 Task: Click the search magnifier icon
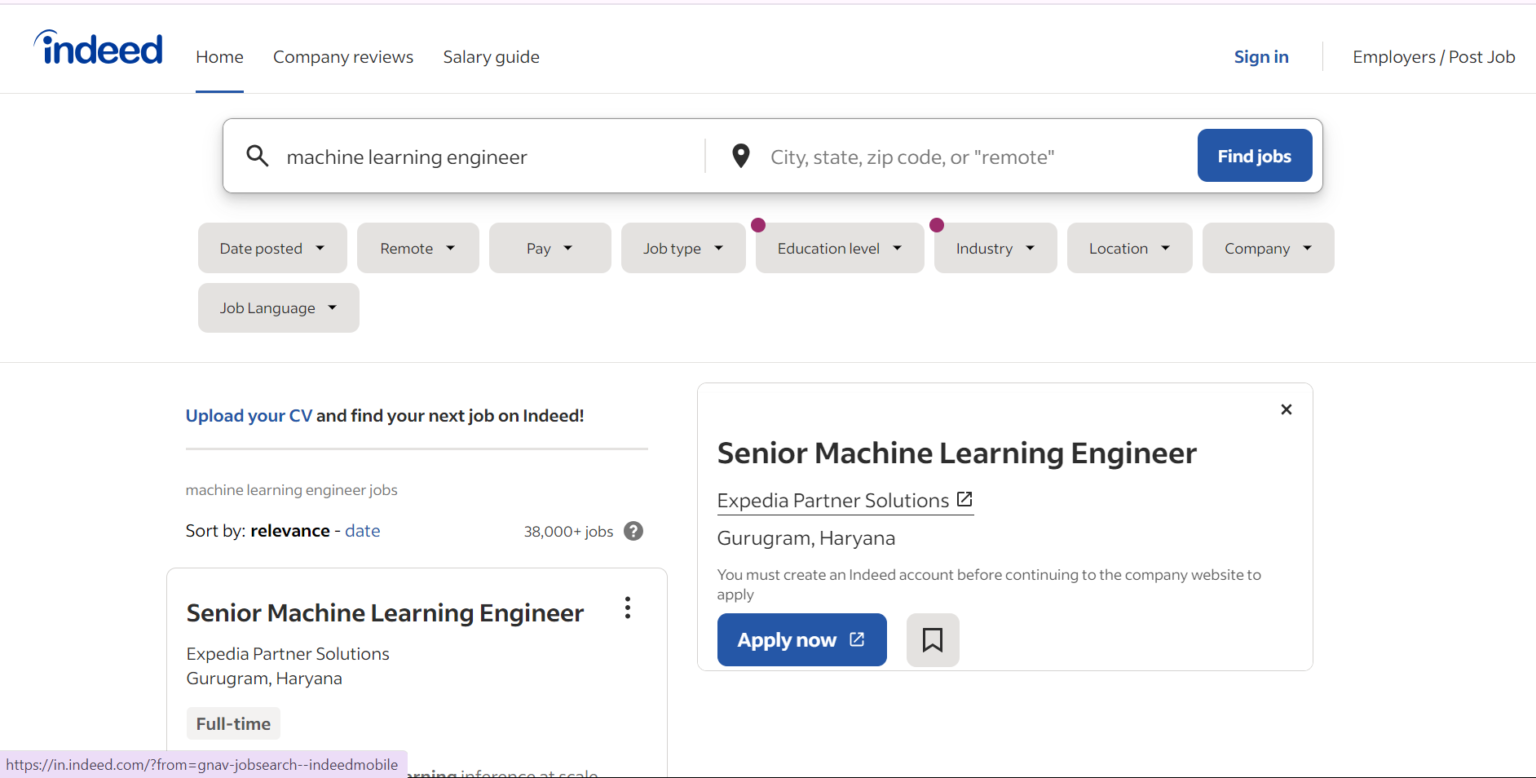pos(257,156)
